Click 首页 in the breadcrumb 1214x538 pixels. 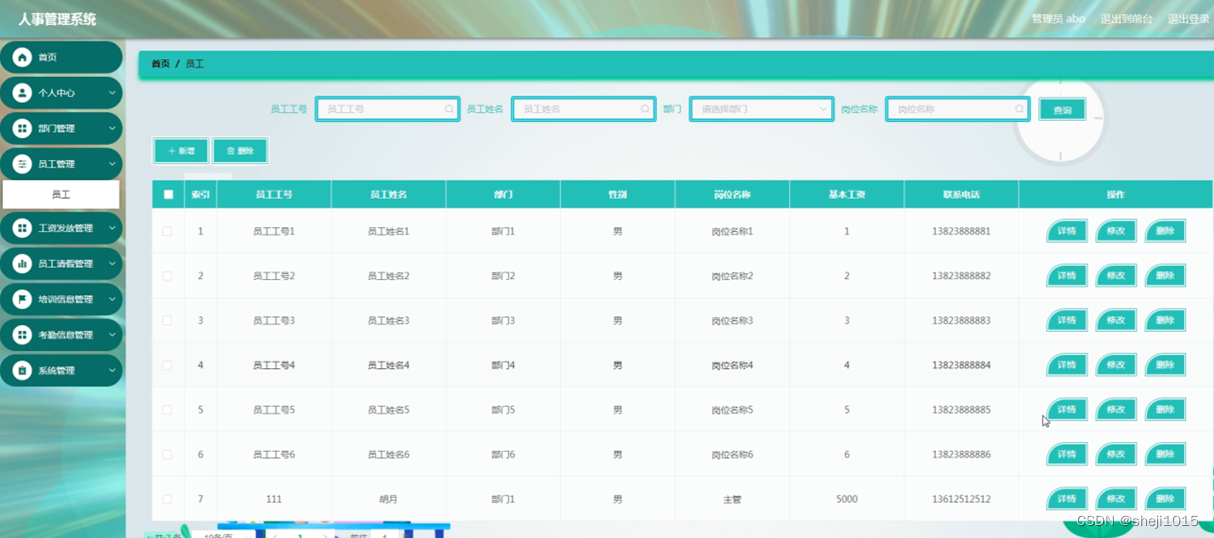pos(160,64)
